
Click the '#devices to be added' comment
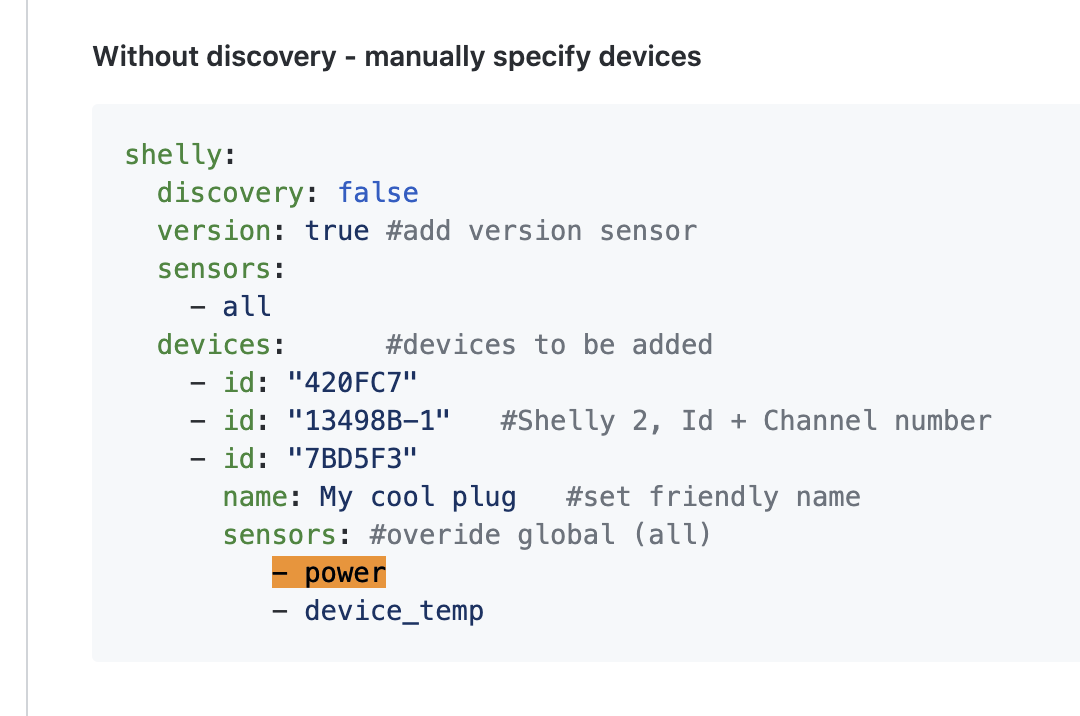point(549,344)
